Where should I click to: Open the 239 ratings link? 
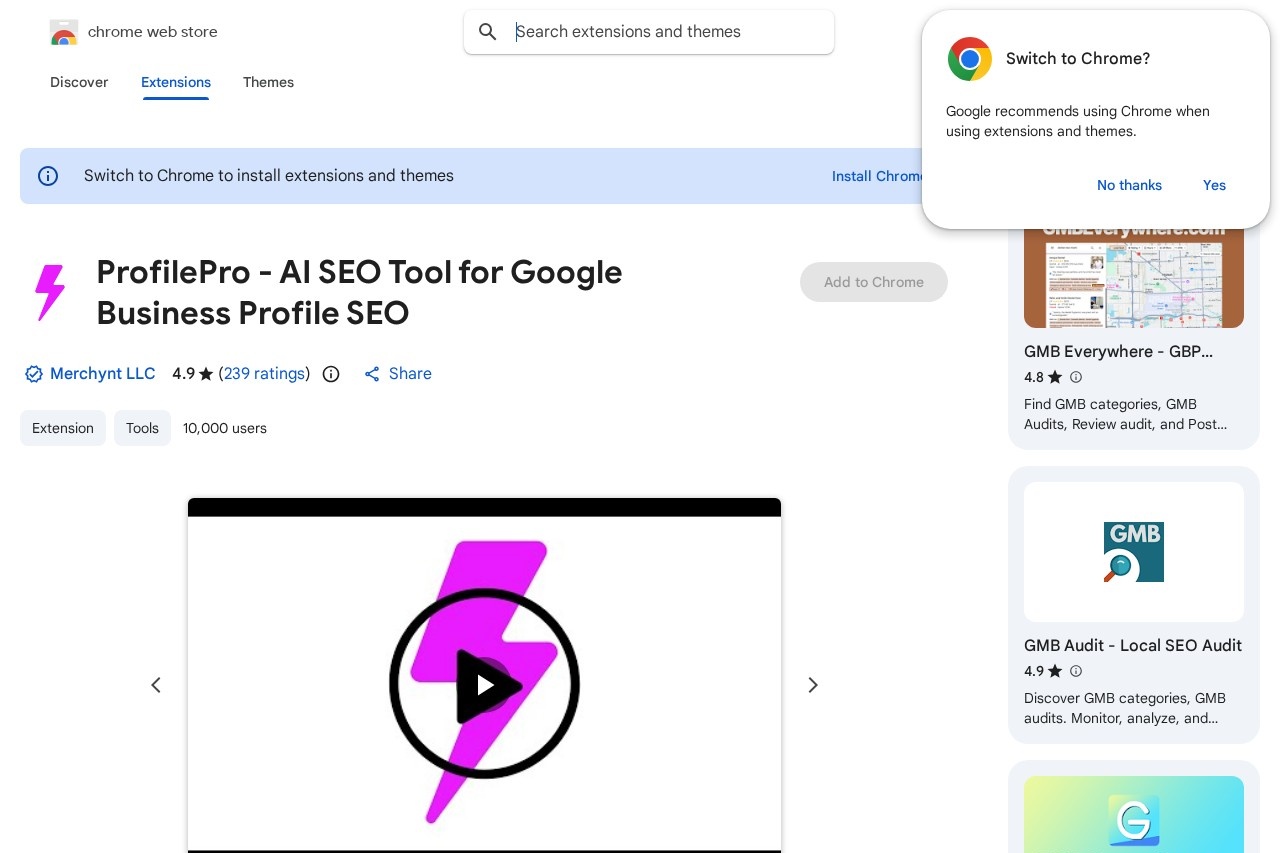tap(264, 374)
